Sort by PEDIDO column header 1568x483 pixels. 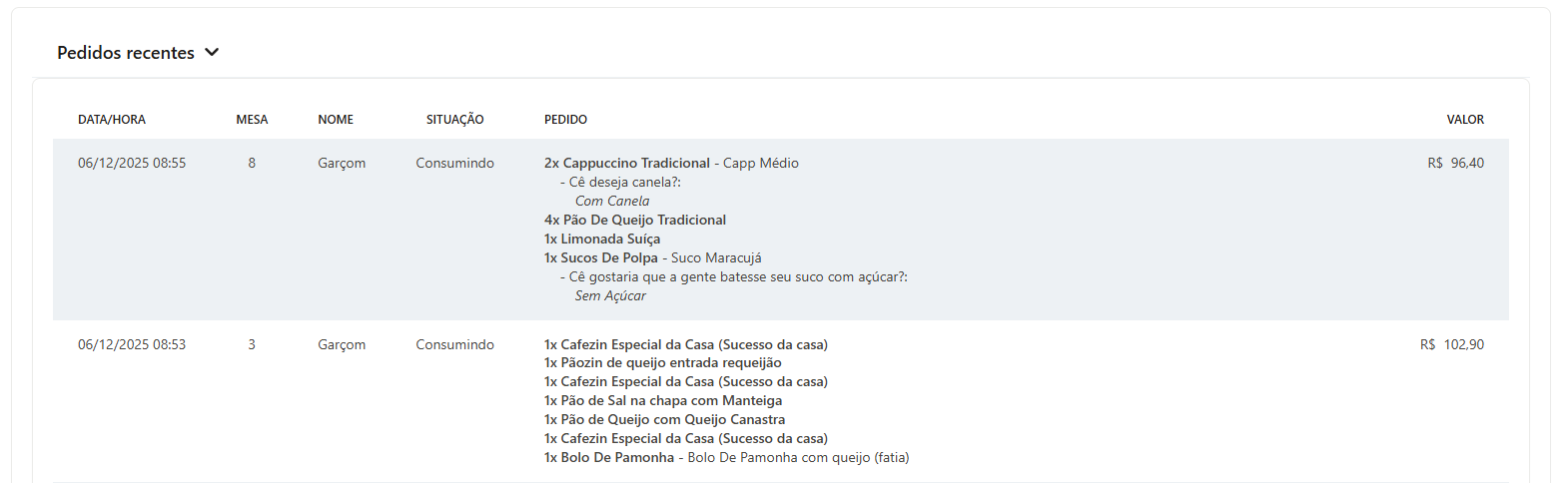[x=565, y=119]
